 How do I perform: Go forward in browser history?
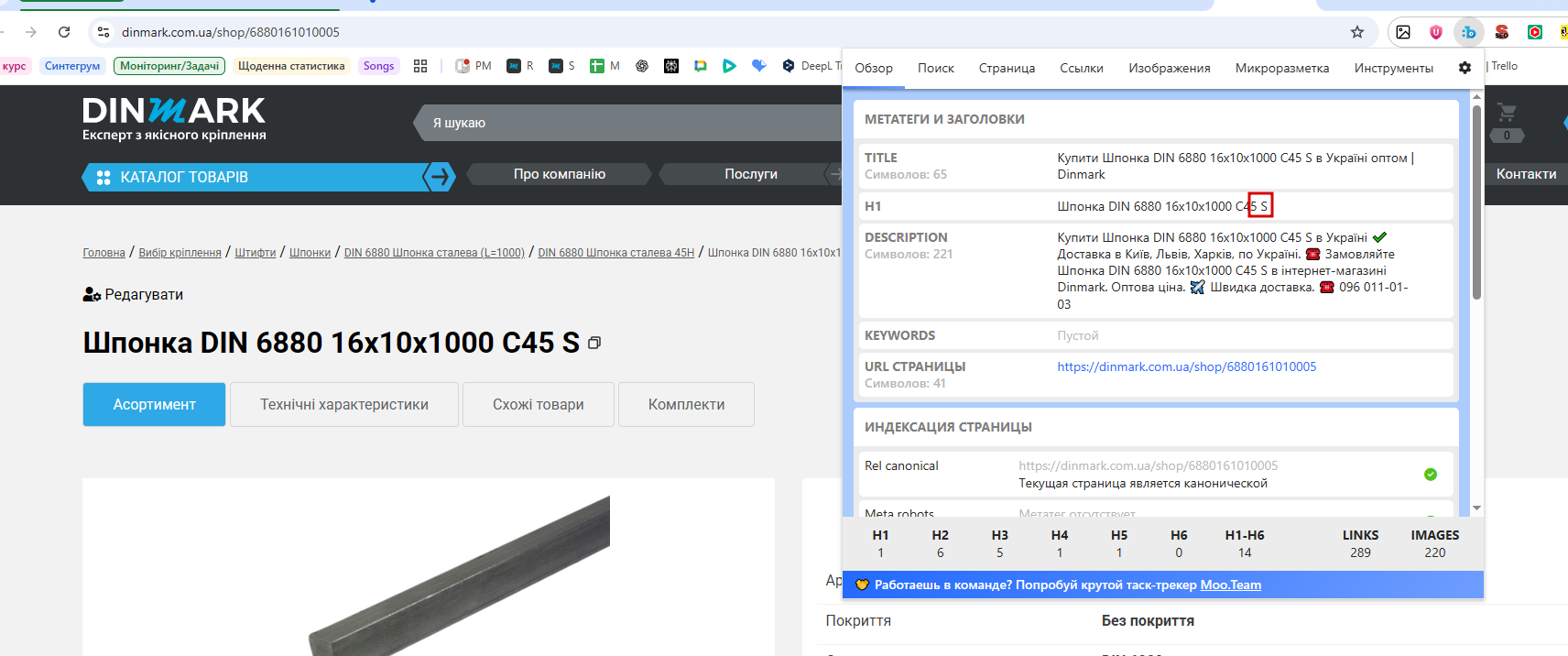tap(31, 32)
